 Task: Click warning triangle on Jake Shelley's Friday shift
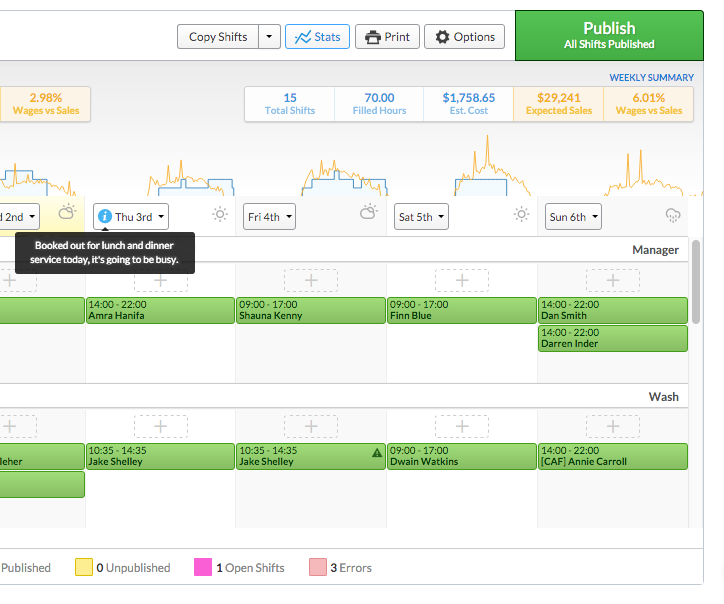[x=377, y=453]
